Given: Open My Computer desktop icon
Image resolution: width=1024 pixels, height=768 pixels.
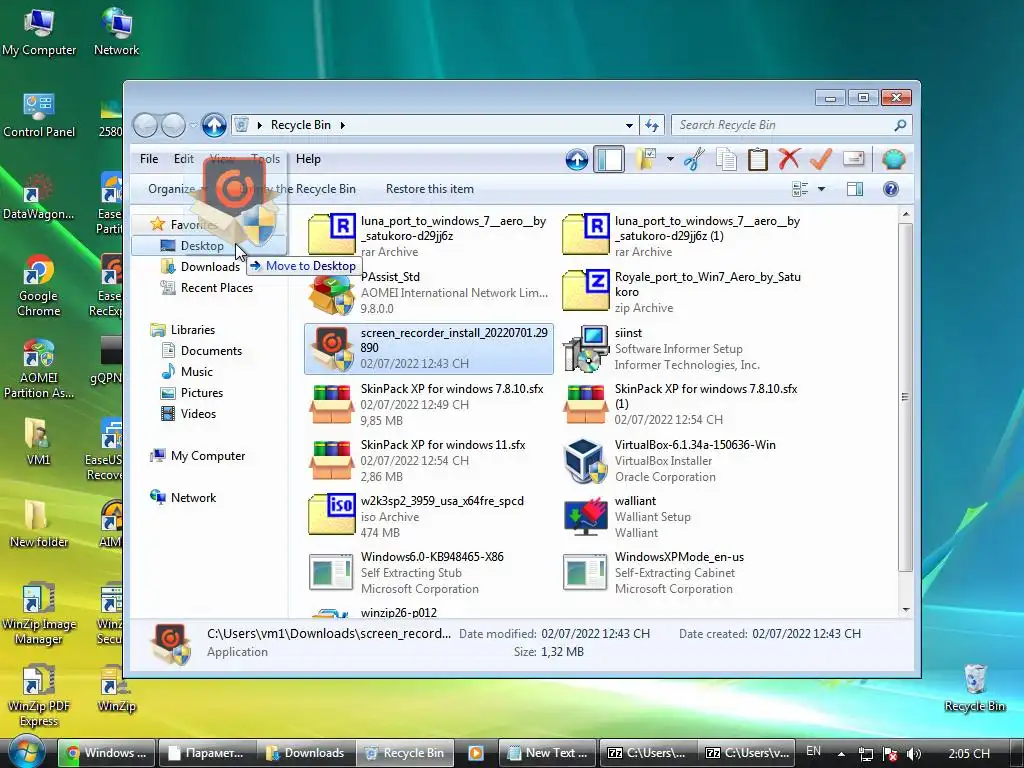Looking at the screenshot, I should [39, 33].
